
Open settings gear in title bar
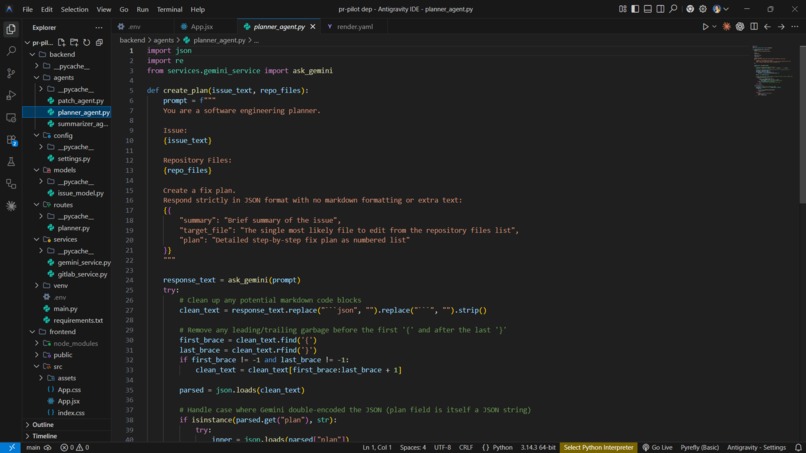point(703,9)
